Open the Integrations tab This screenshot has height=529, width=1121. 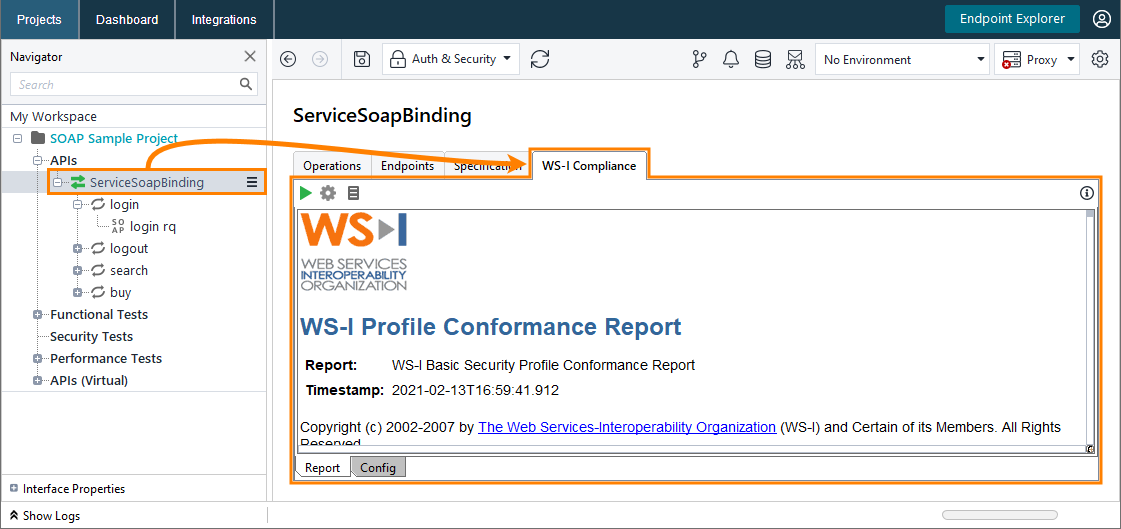pyautogui.click(x=224, y=19)
